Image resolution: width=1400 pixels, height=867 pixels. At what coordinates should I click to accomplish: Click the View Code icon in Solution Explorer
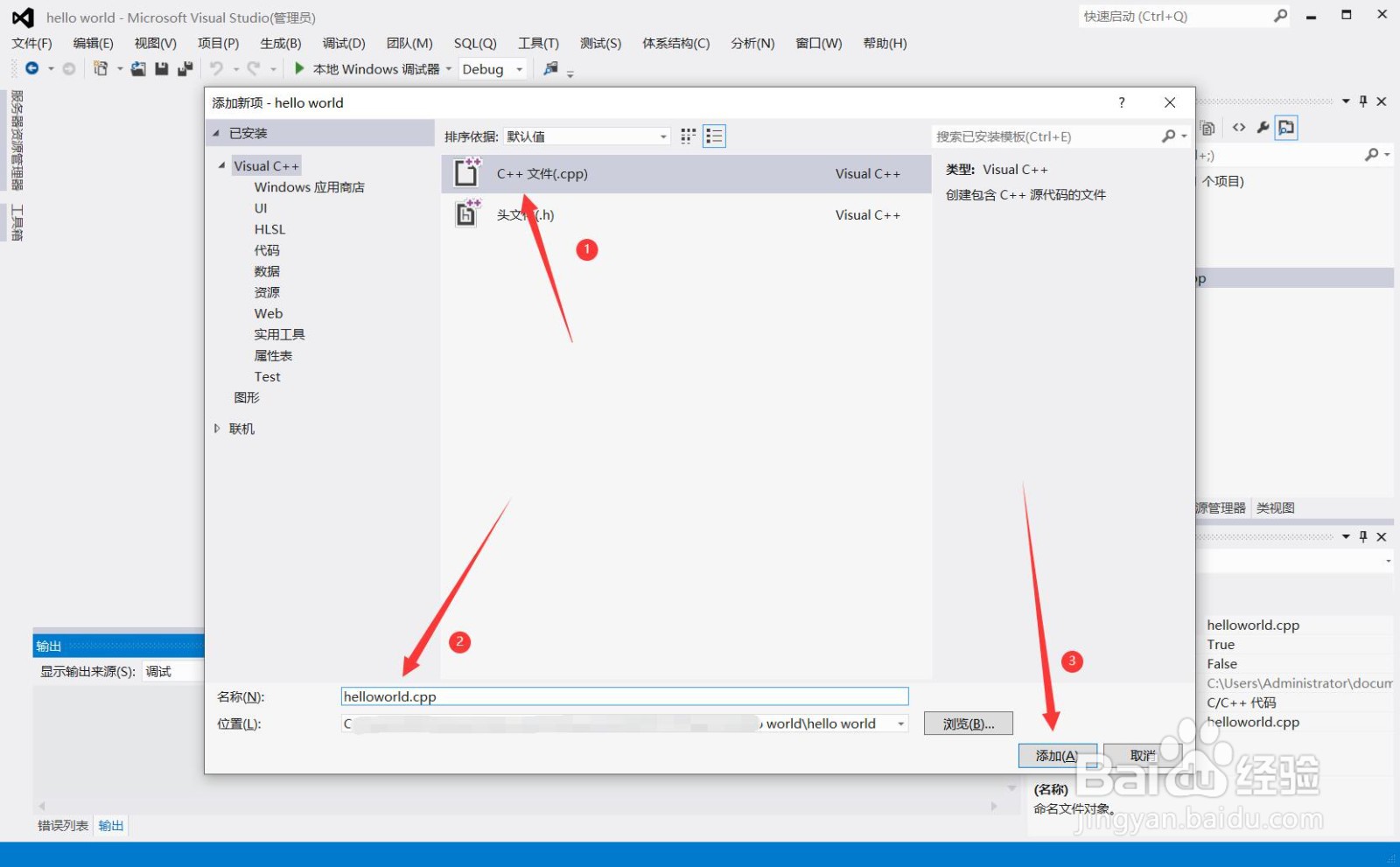tap(1239, 128)
